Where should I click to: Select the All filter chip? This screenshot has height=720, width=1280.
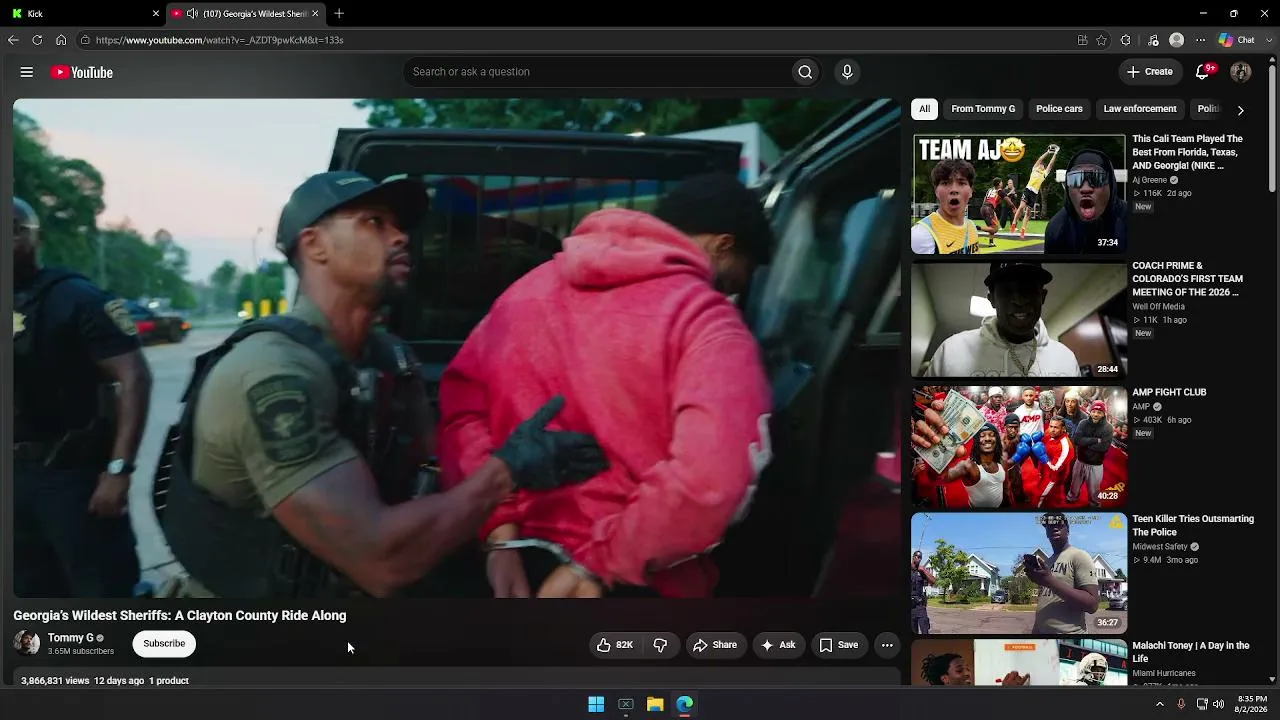click(925, 109)
